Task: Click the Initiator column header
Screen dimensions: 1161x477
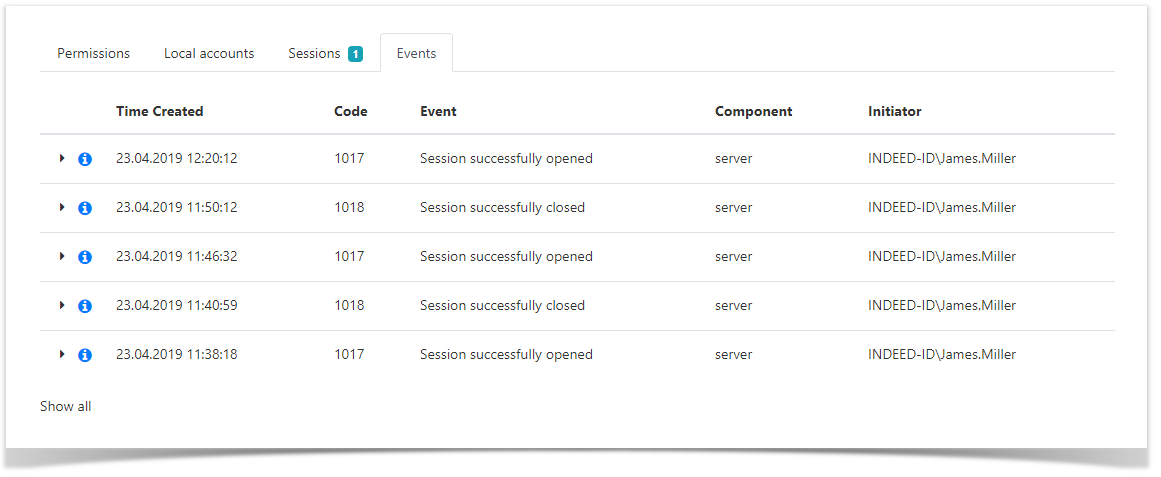Action: [894, 111]
